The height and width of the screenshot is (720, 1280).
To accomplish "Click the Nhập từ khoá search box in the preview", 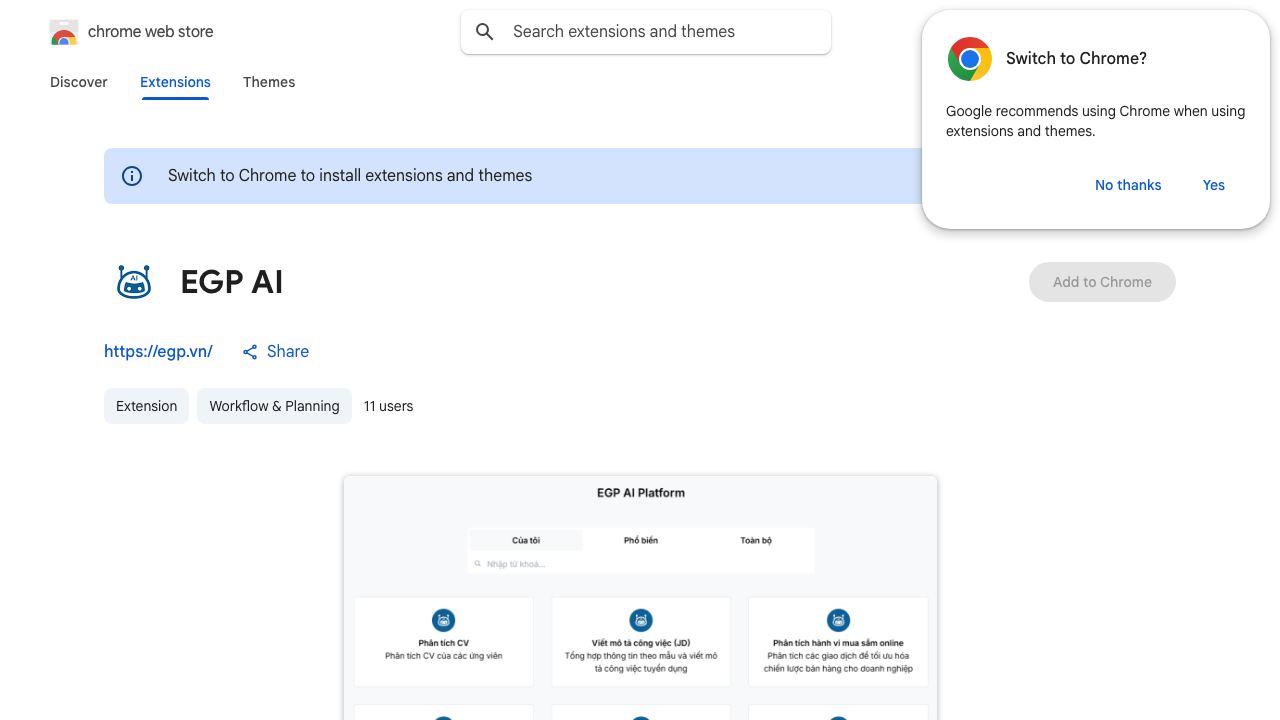I will pyautogui.click(x=641, y=564).
